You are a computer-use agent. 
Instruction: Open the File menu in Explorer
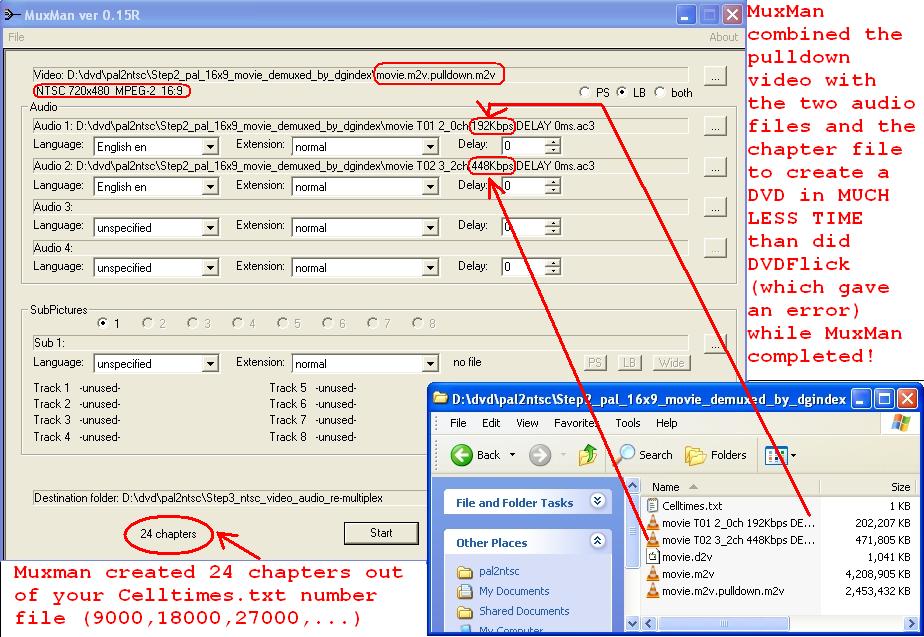click(x=458, y=423)
